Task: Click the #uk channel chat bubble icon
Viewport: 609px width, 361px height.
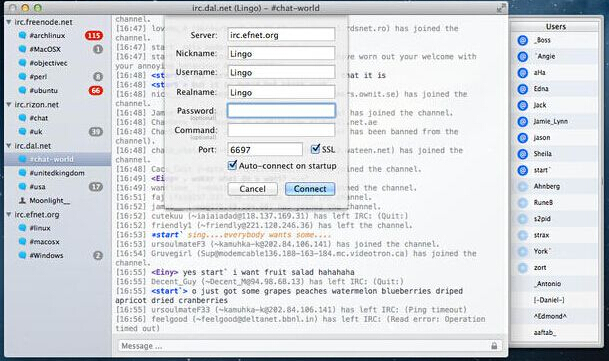Action: point(22,132)
